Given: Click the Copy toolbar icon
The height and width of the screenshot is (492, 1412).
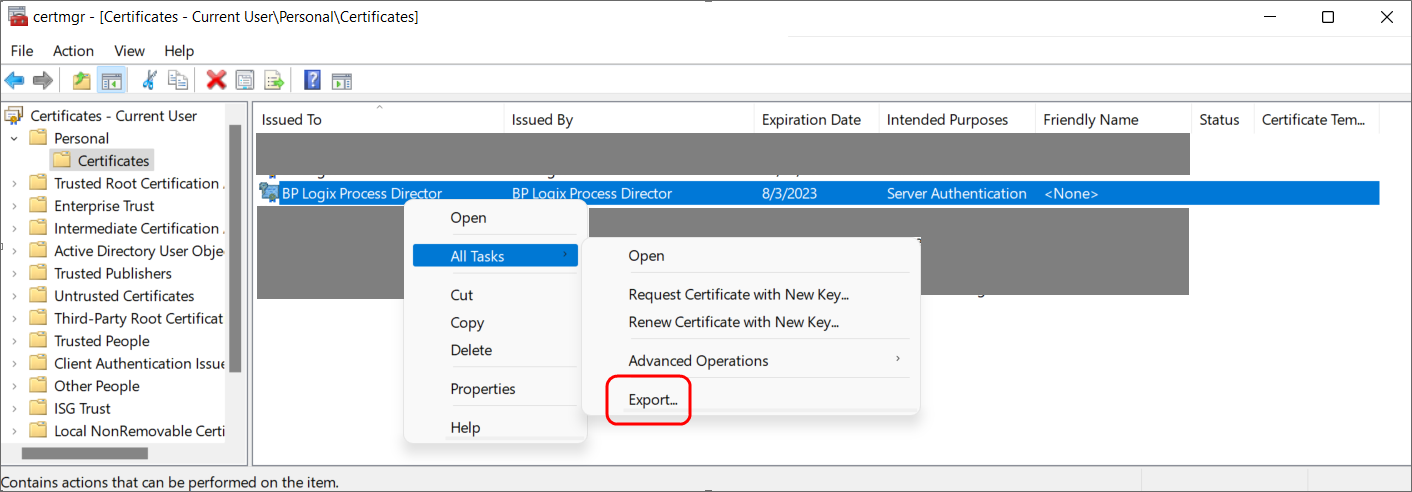Looking at the screenshot, I should [x=178, y=80].
